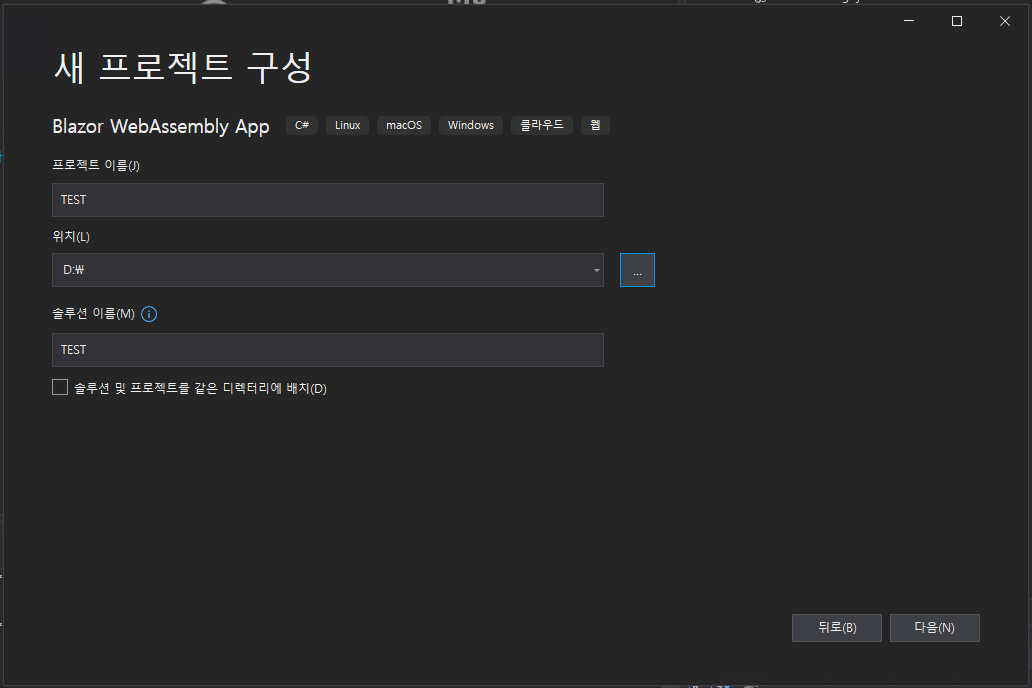The image size is (1032, 688).
Task: Open the location browse (...) button
Action: (637, 270)
